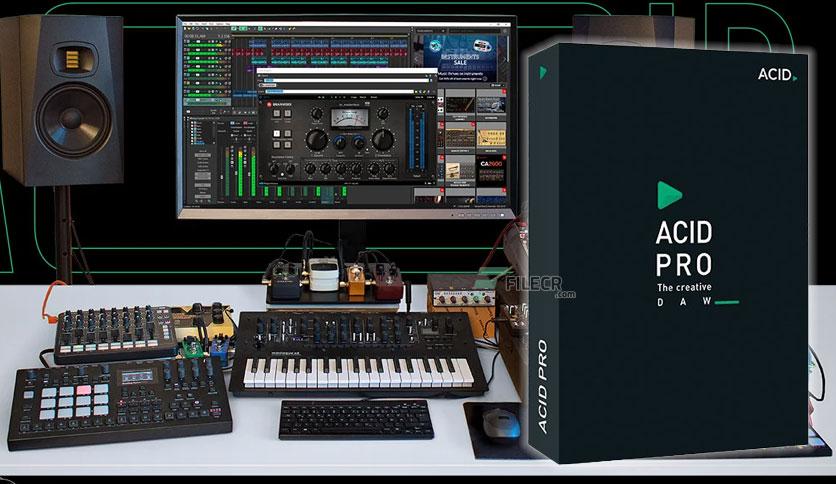This screenshot has width=836, height=484.
Task: Click the large right knob of the compressor plugin
Action: (382, 139)
